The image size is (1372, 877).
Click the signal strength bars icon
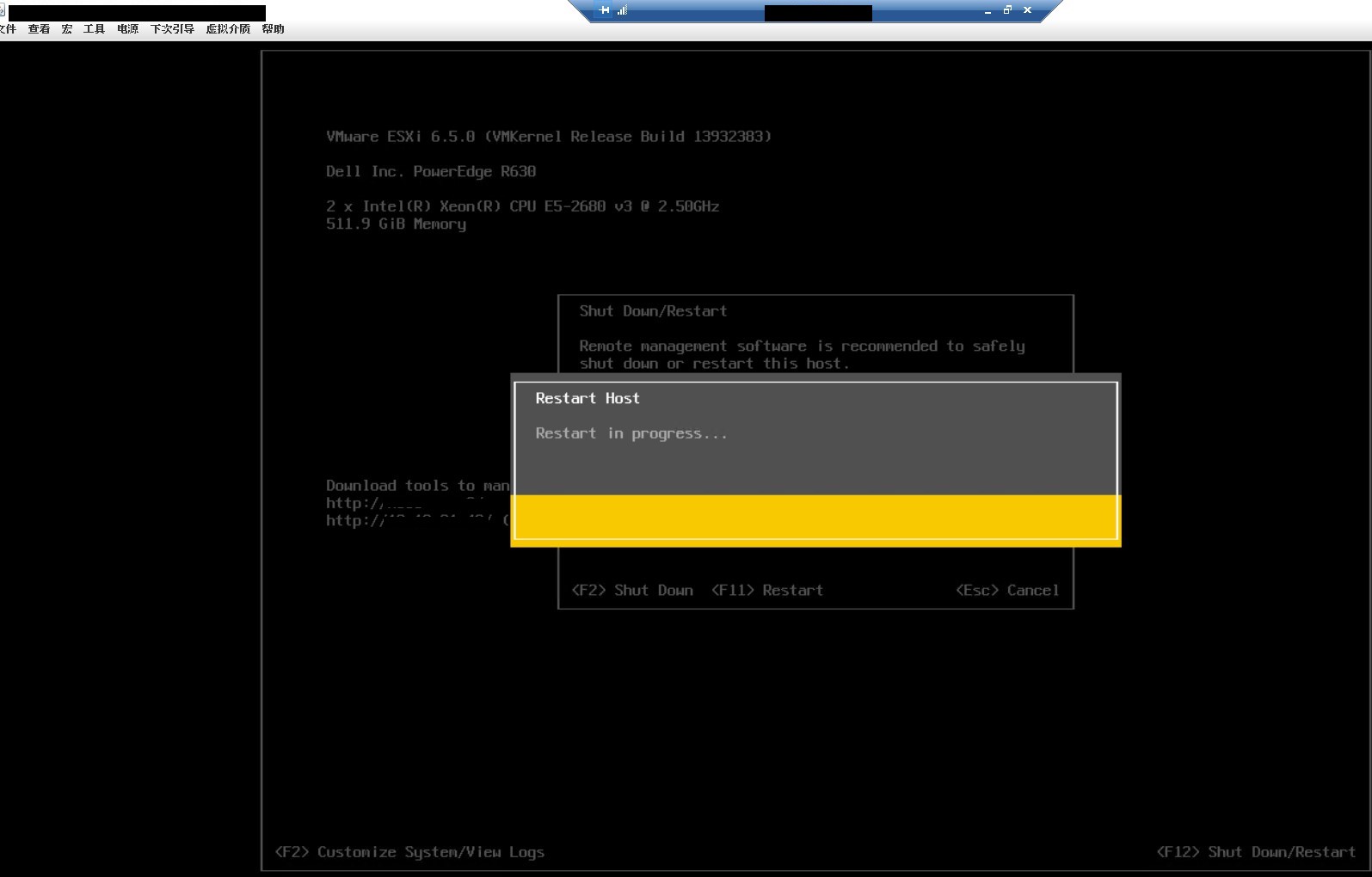tap(622, 10)
